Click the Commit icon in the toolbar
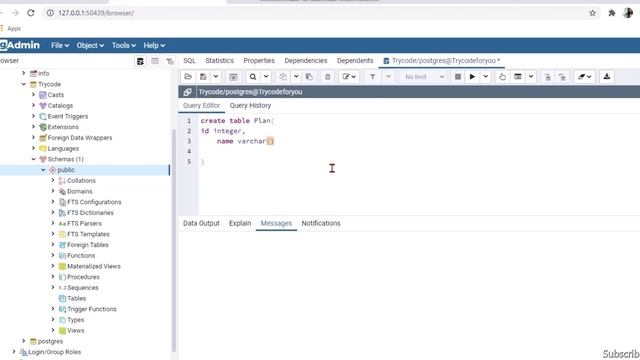Viewport: 640px width, 360px height. tap(548, 77)
